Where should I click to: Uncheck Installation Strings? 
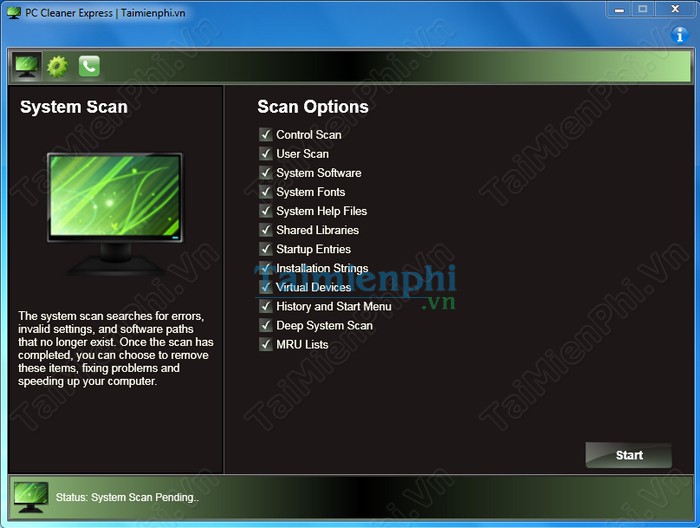click(x=266, y=268)
